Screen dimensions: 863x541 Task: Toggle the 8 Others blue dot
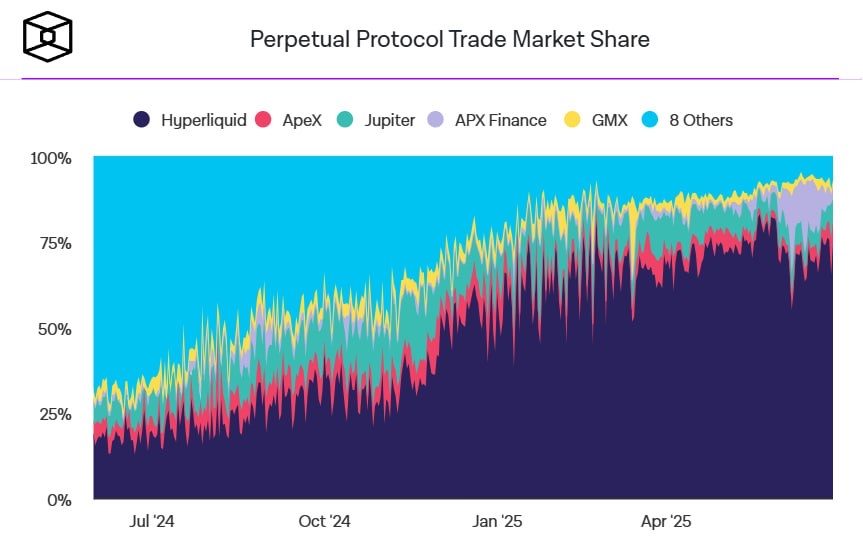[x=650, y=120]
